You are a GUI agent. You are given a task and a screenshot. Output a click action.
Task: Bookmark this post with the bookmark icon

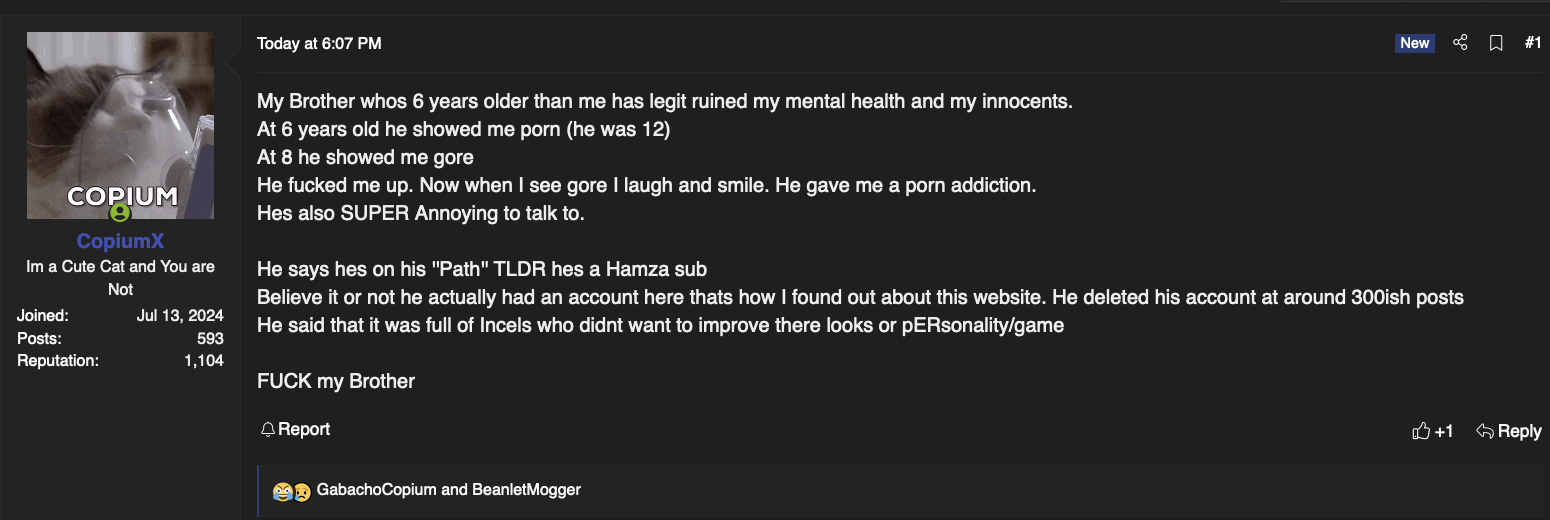click(1496, 43)
